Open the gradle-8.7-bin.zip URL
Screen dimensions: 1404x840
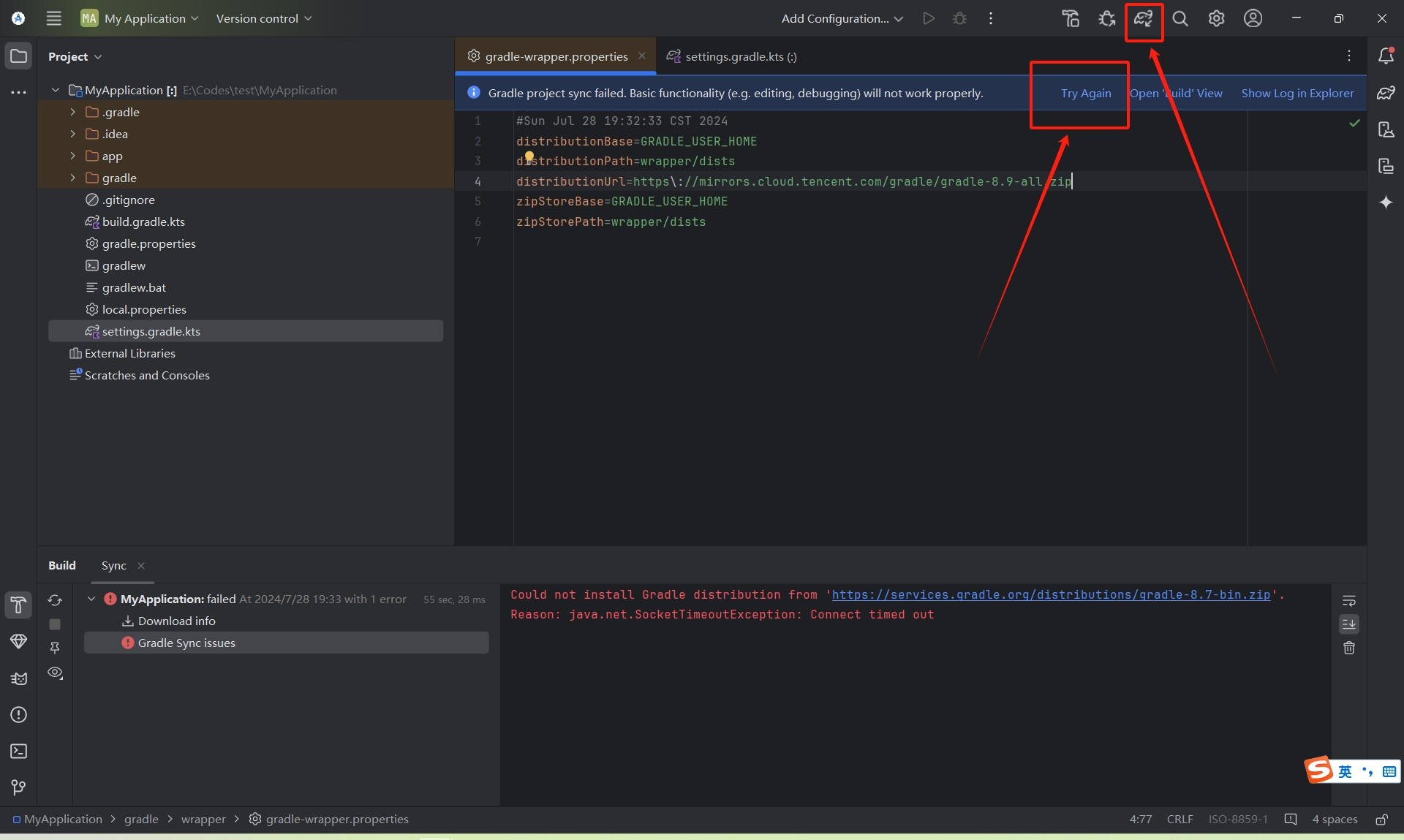tap(1051, 594)
